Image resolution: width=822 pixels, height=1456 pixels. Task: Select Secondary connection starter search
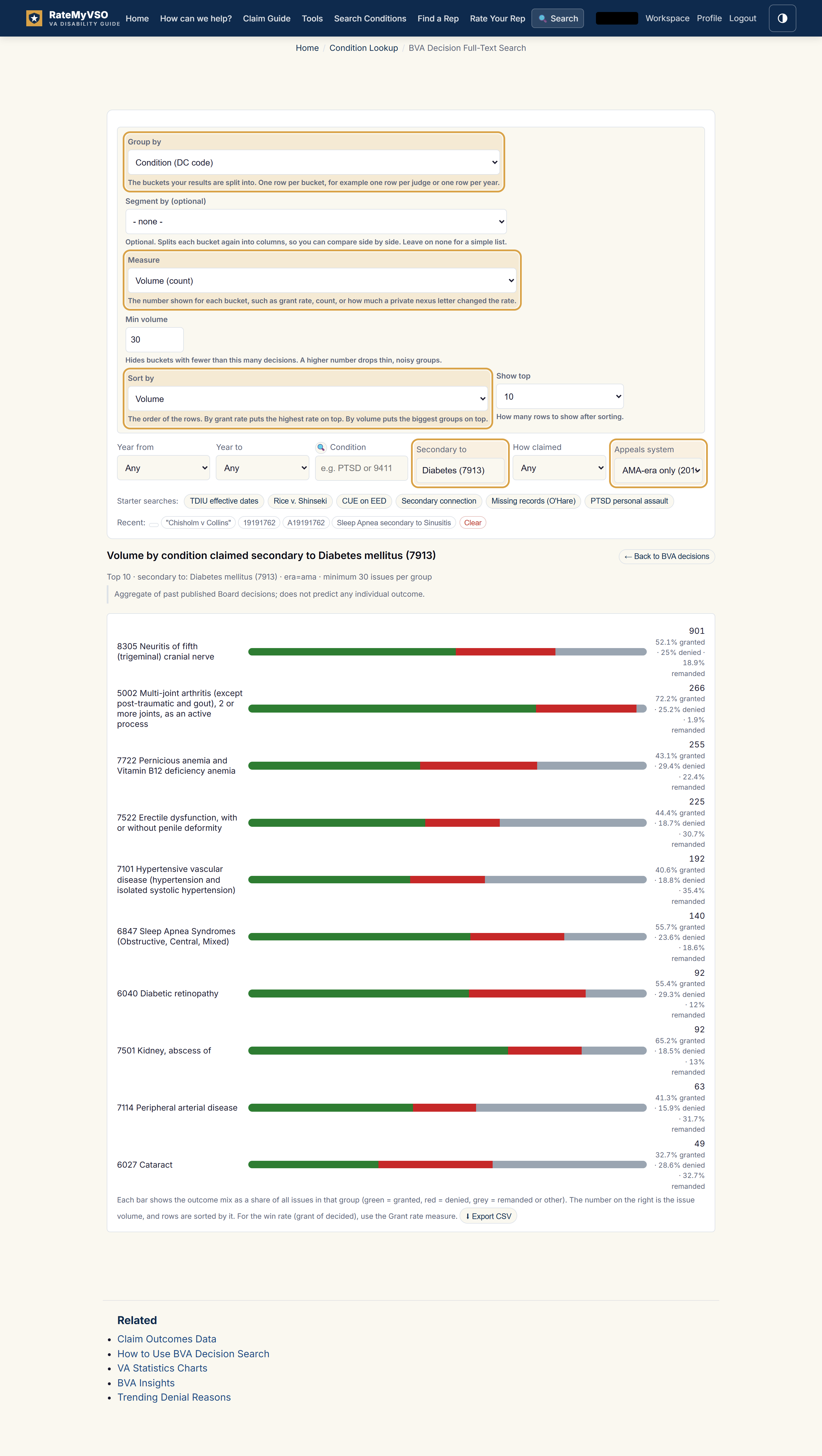tap(439, 501)
